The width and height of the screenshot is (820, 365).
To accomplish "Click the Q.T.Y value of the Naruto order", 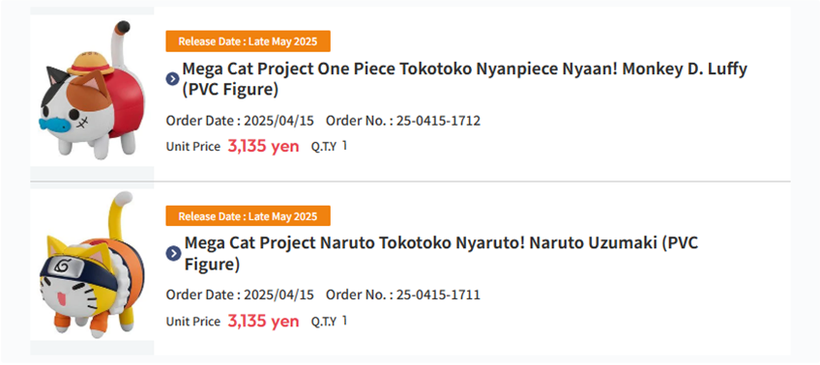I will 345,320.
